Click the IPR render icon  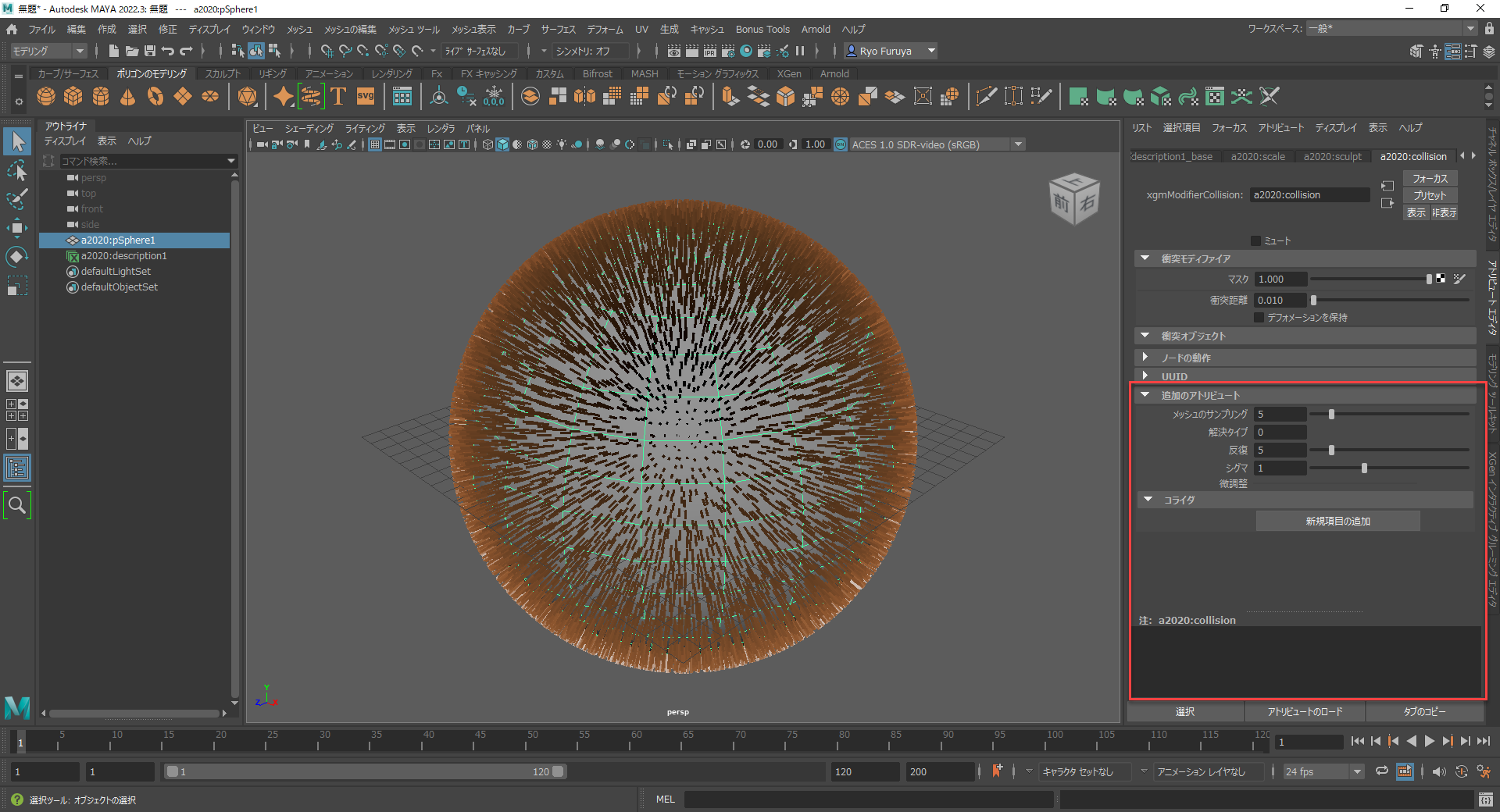coord(709,51)
